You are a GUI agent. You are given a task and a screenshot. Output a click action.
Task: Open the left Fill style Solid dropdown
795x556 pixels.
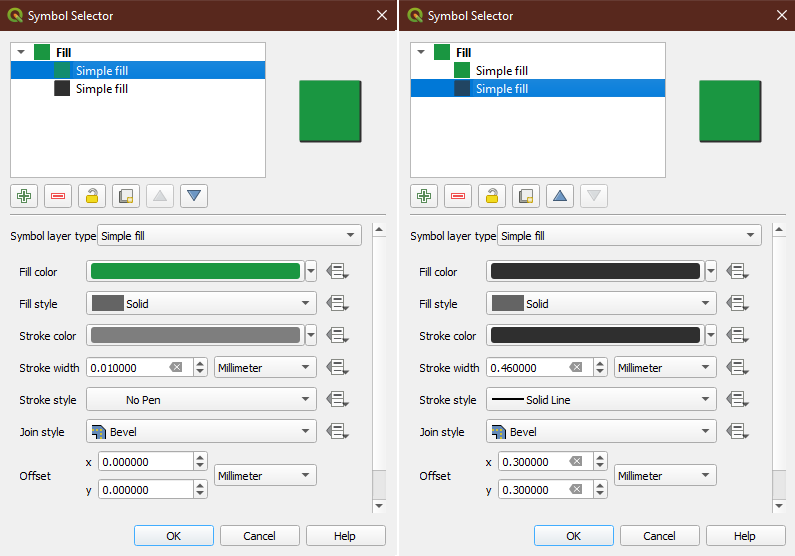click(x=201, y=303)
